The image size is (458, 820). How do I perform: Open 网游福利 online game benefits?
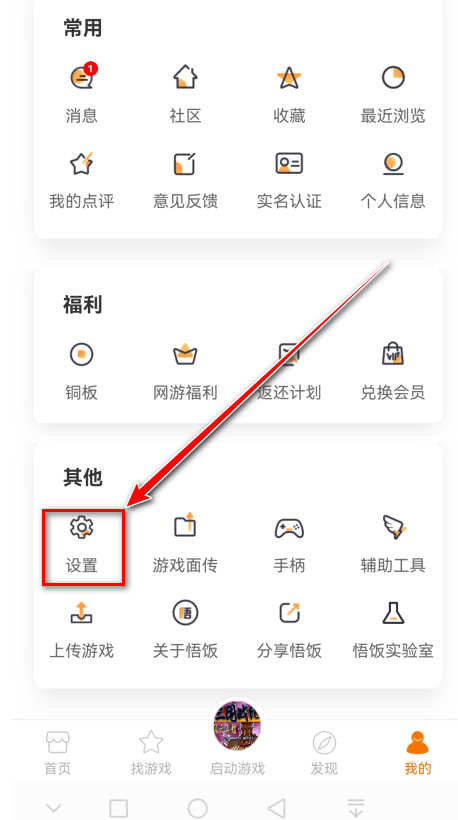[x=185, y=355]
